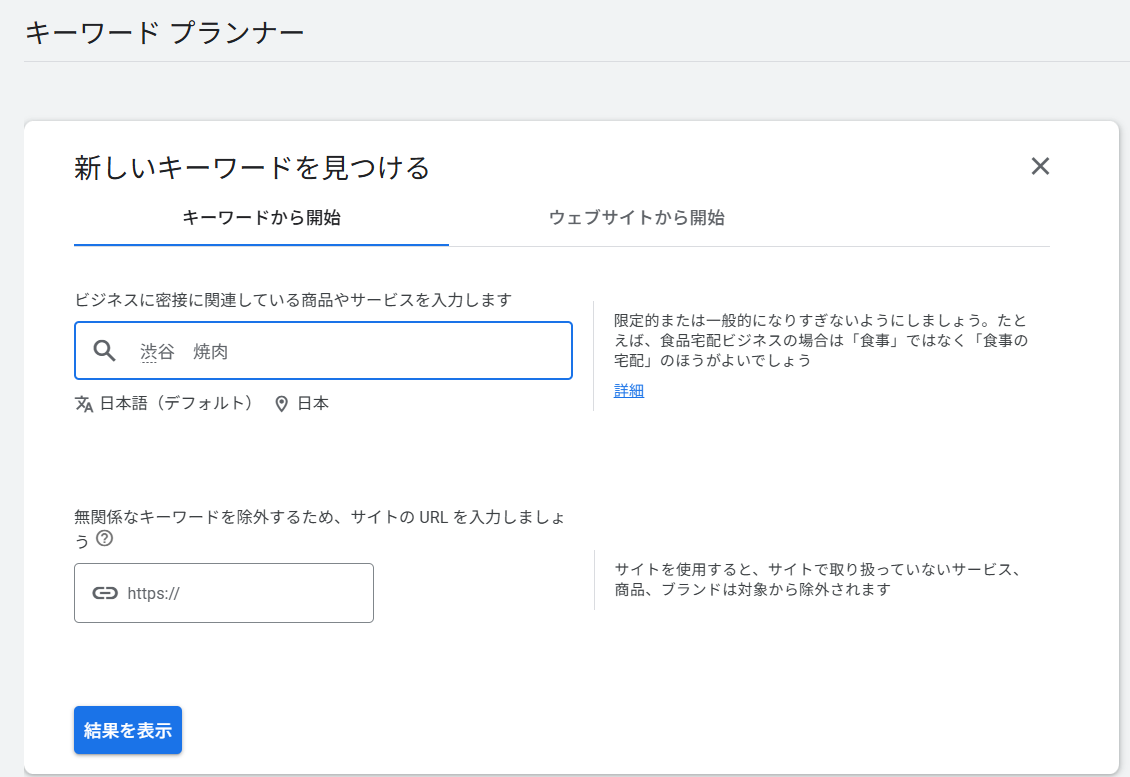This screenshot has height=777, width=1130.
Task: Click the 新しいキーワードを見つける heading
Action: [x=252, y=168]
